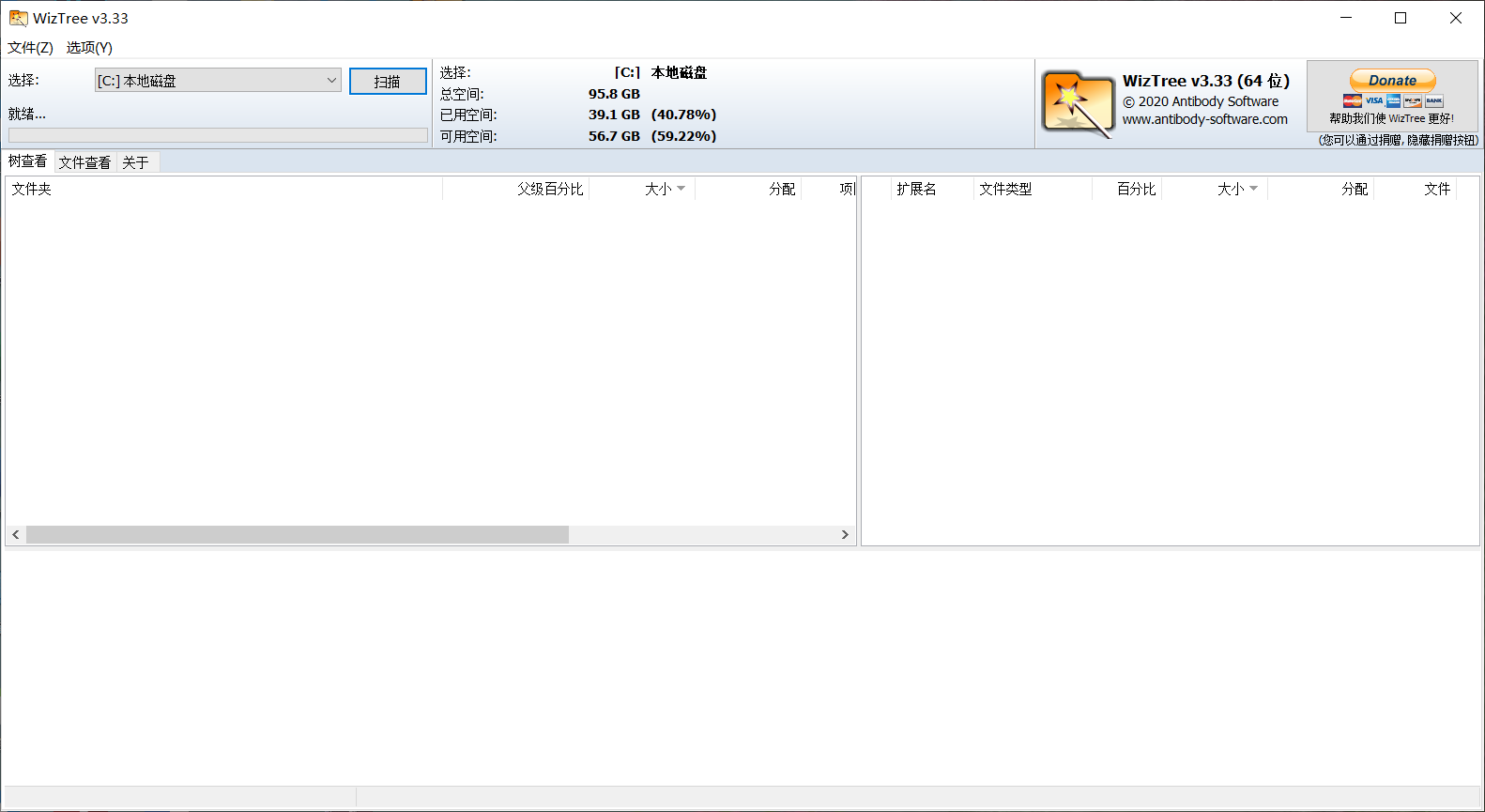Switch to the 树查看 tab
The height and width of the screenshot is (812, 1485).
[27, 161]
